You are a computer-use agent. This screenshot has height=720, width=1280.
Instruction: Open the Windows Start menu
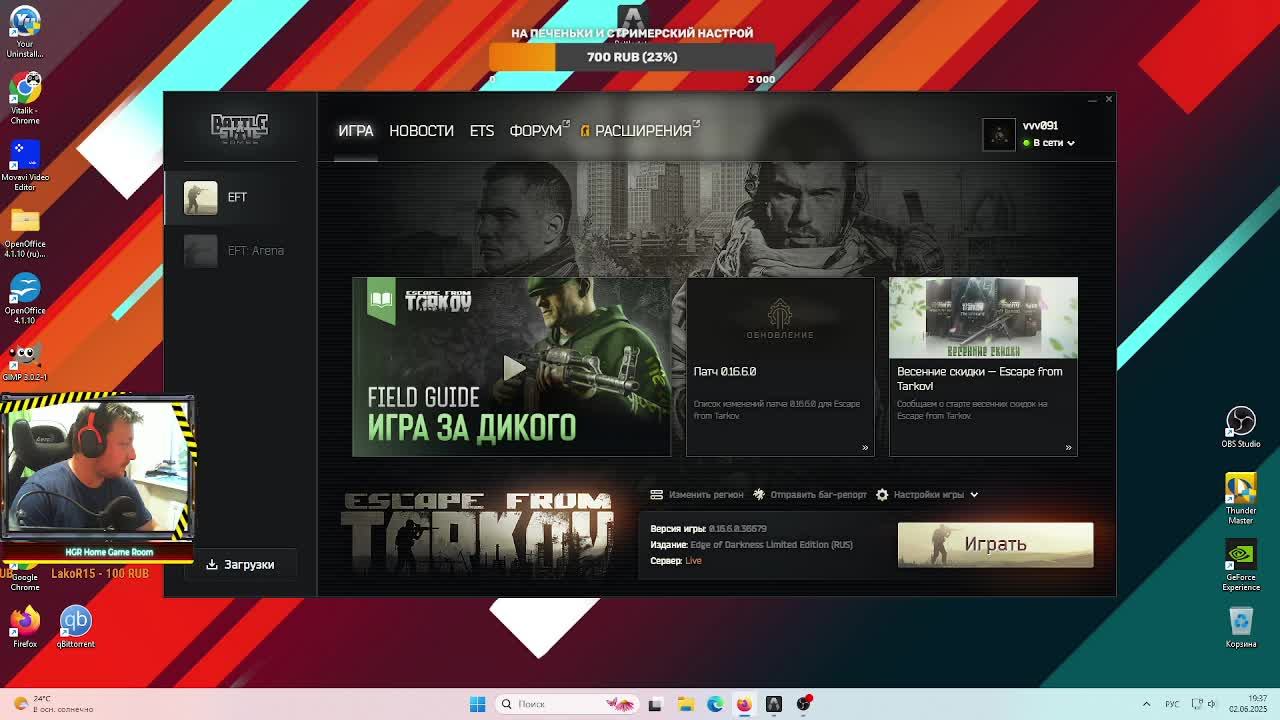pyautogui.click(x=477, y=704)
